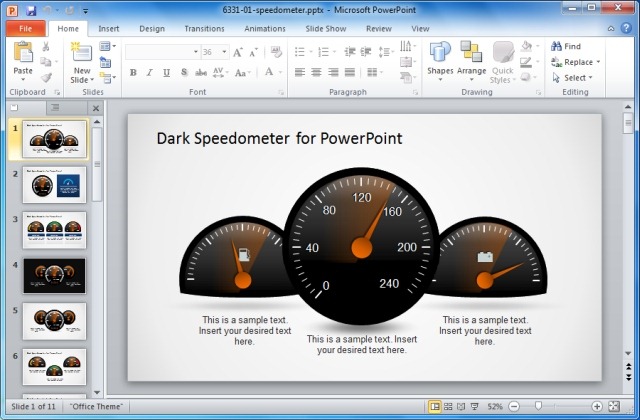Close the slide thumbnail pane

pyautogui.click(x=96, y=108)
